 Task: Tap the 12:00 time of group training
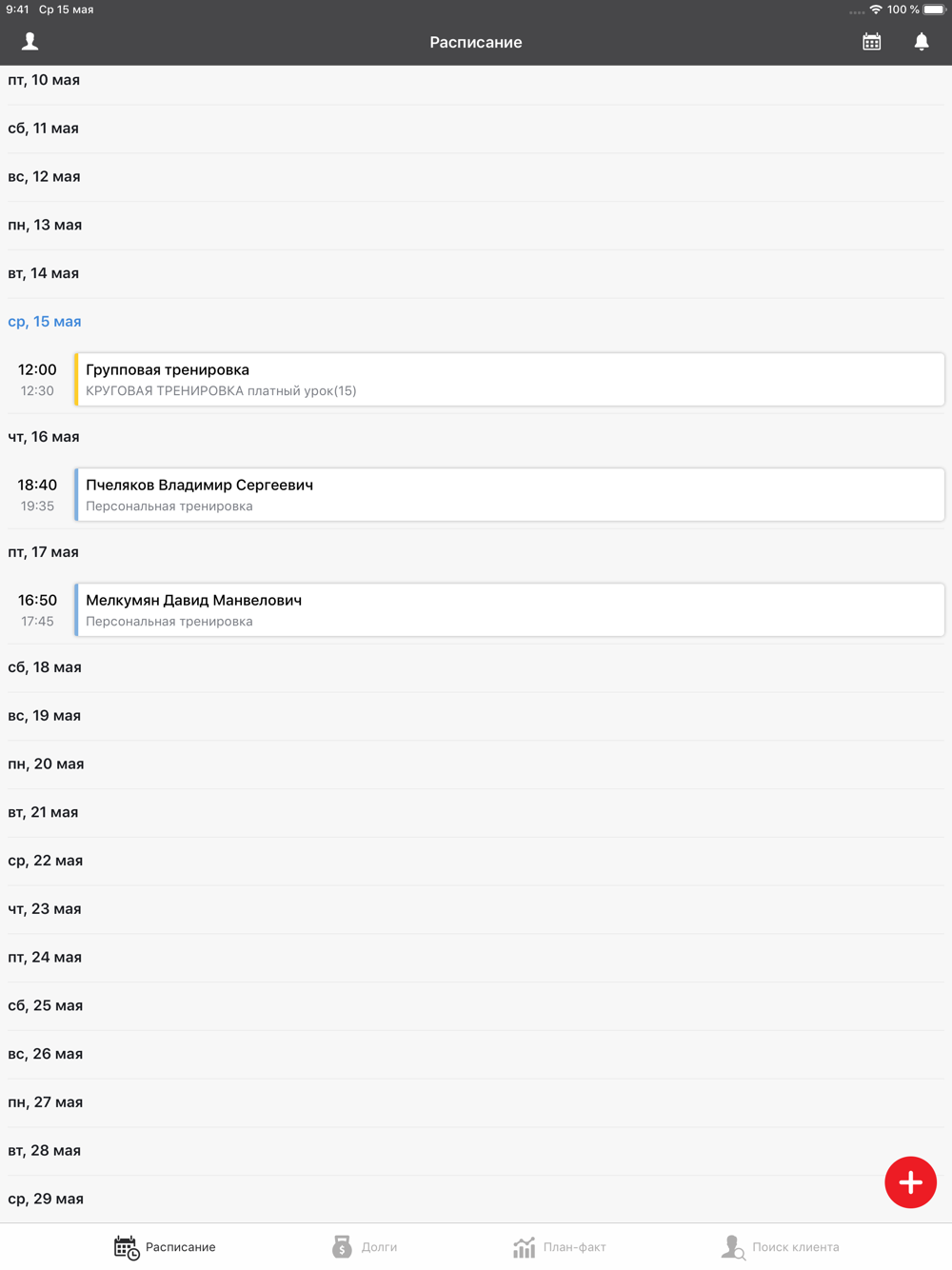37,369
